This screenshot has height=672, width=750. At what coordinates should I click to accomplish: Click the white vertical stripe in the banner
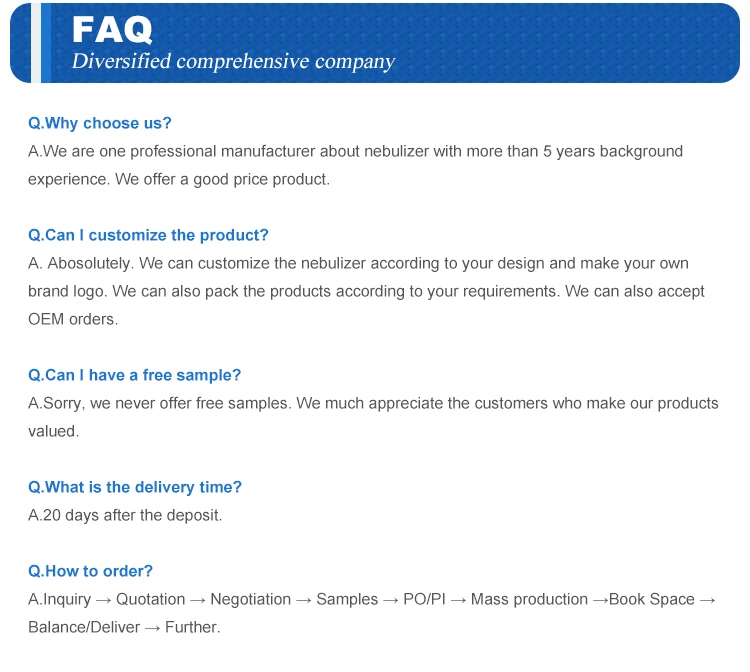pos(36,43)
